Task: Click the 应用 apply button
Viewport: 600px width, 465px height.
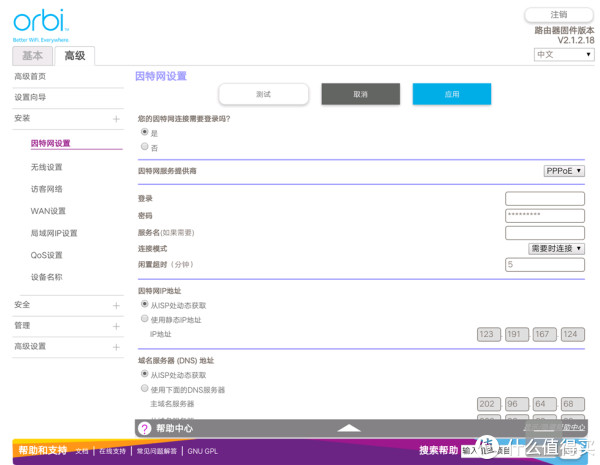Action: [451, 94]
